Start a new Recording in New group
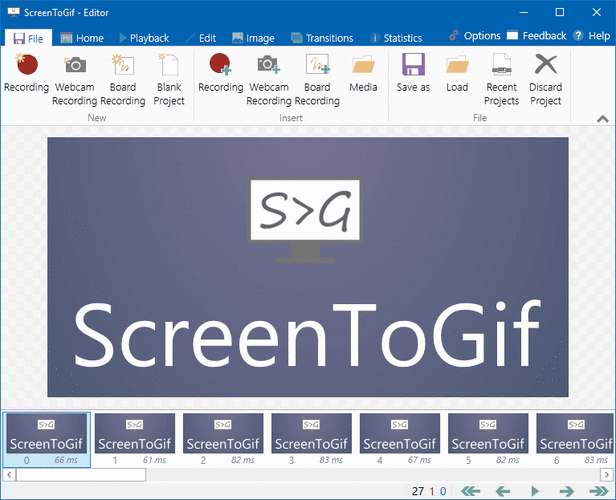This screenshot has height=500, width=616. pos(26,76)
